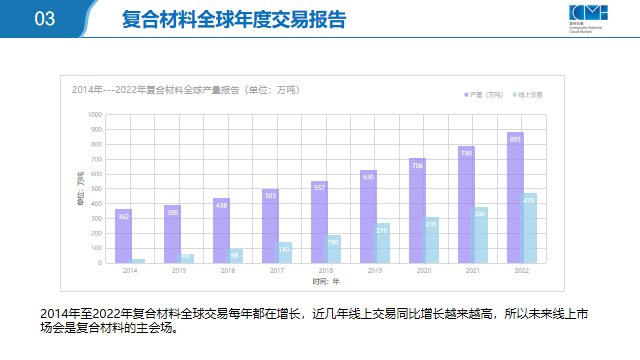Select the 2022 purple bar labeled 885

tap(515, 198)
